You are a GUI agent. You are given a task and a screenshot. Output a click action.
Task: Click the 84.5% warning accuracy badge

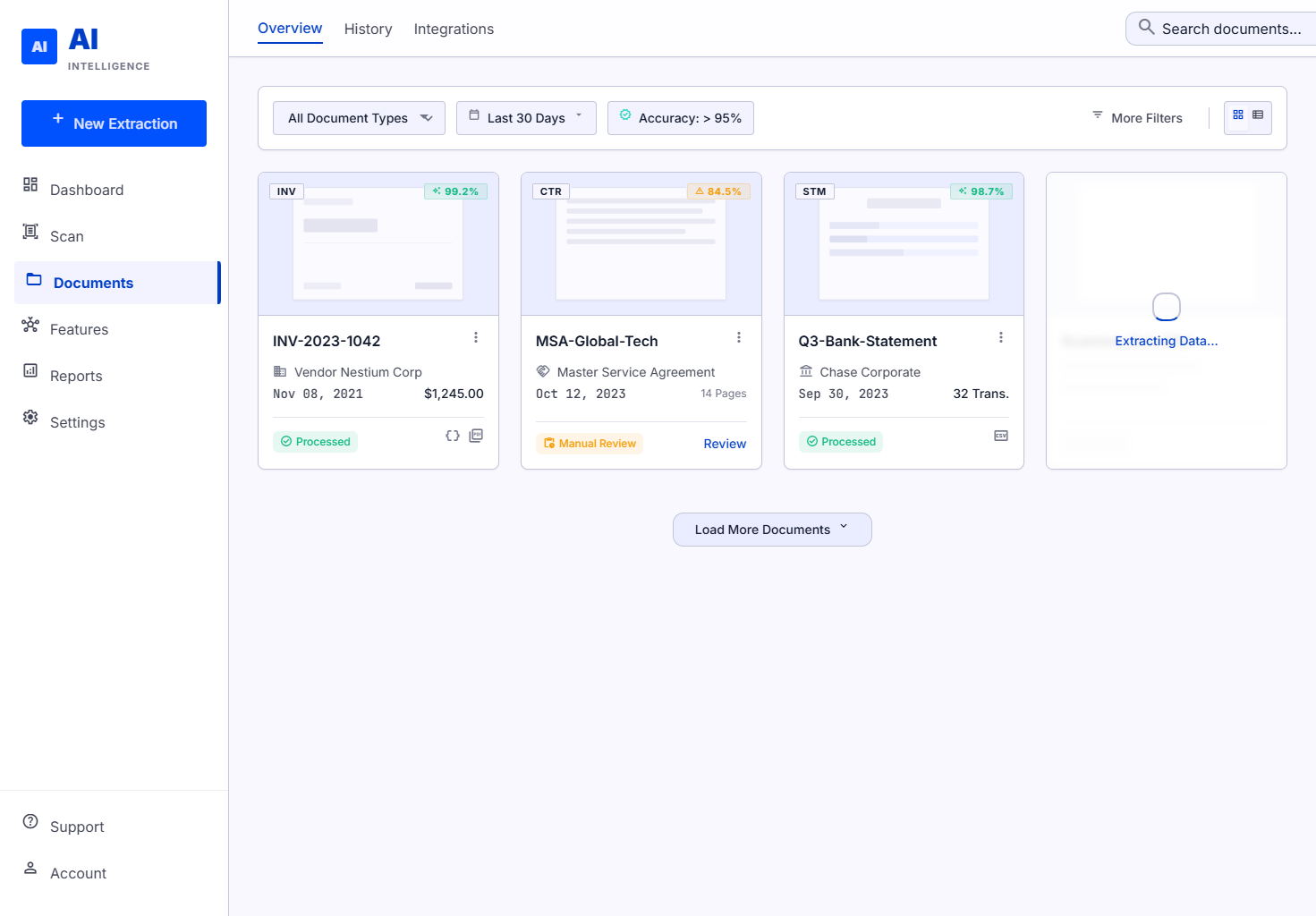tap(718, 191)
